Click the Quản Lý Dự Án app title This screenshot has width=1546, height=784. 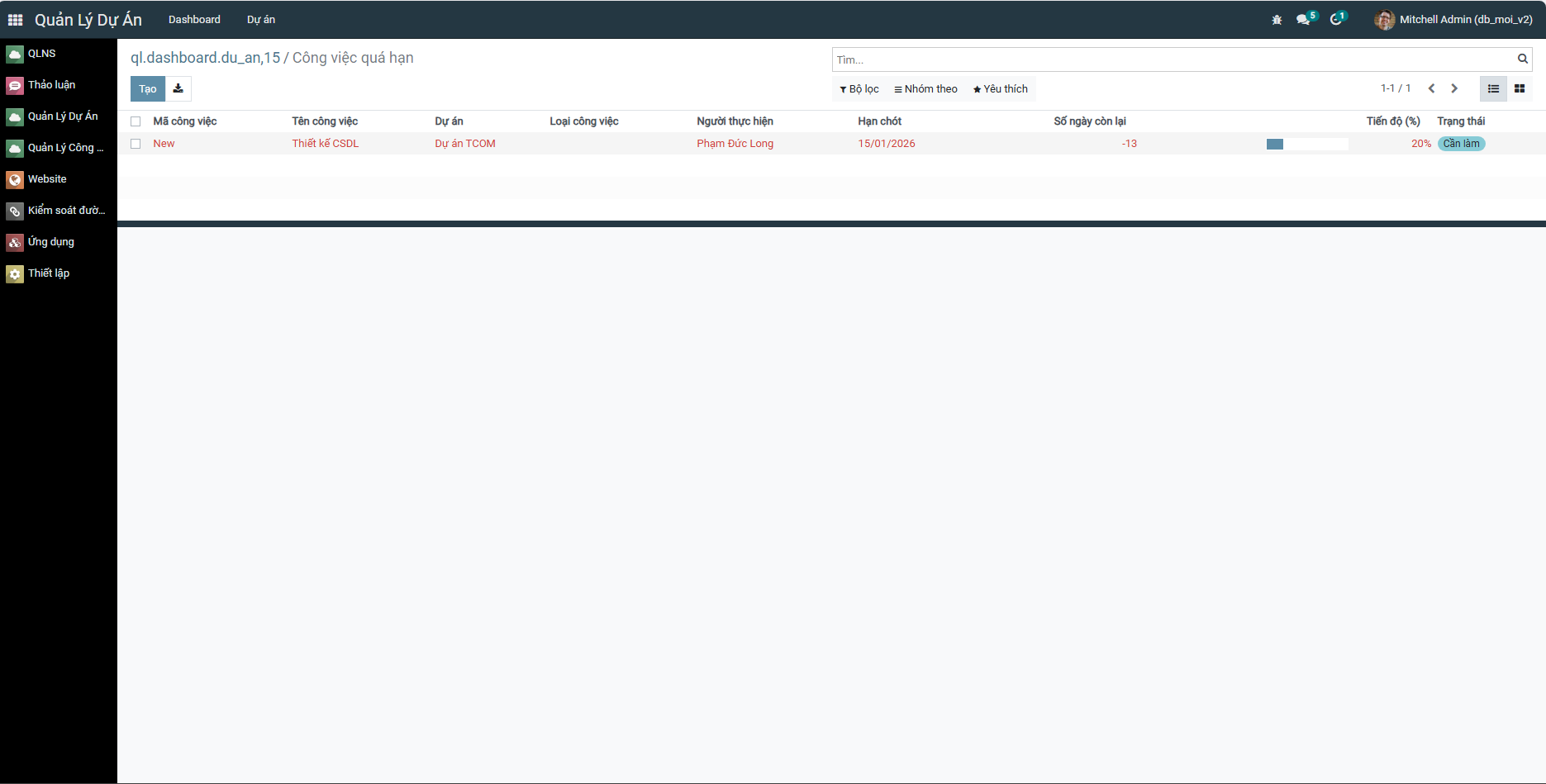click(x=88, y=20)
